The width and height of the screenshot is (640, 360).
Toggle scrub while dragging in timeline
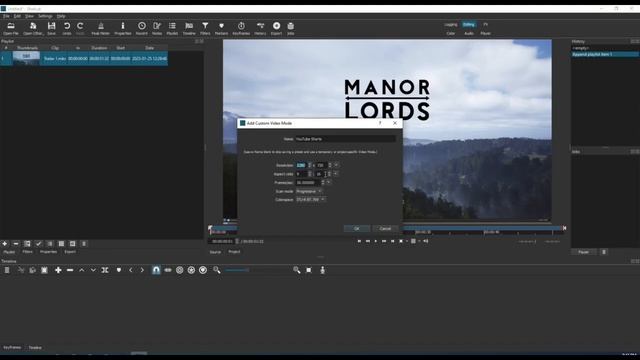[x=168, y=270]
